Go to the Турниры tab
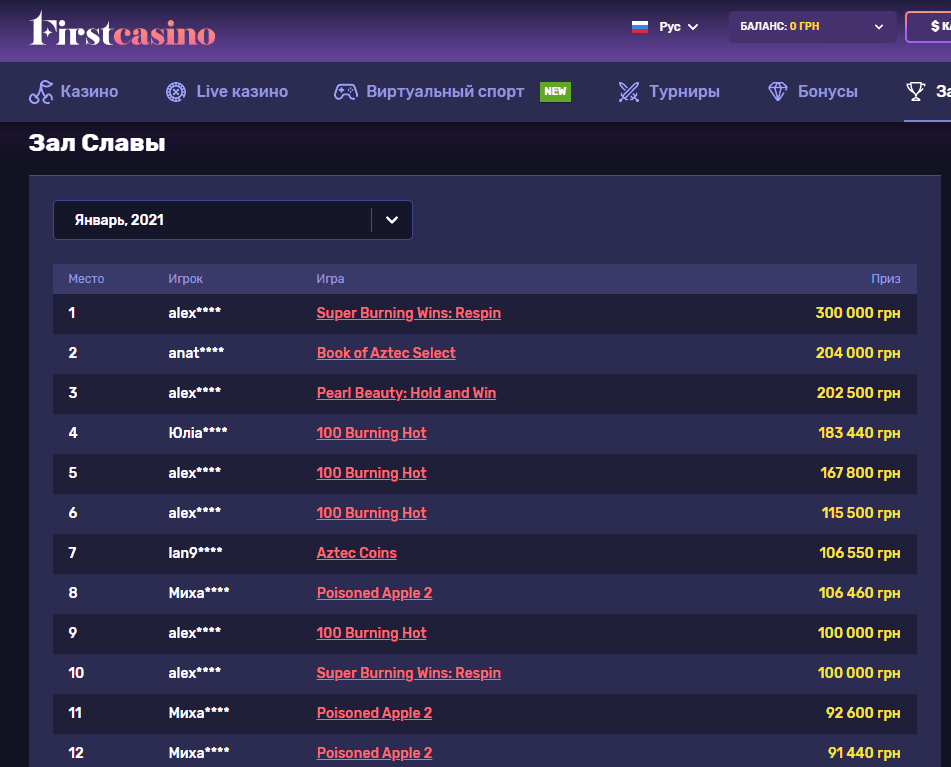Image resolution: width=951 pixels, height=767 pixels. [x=684, y=92]
